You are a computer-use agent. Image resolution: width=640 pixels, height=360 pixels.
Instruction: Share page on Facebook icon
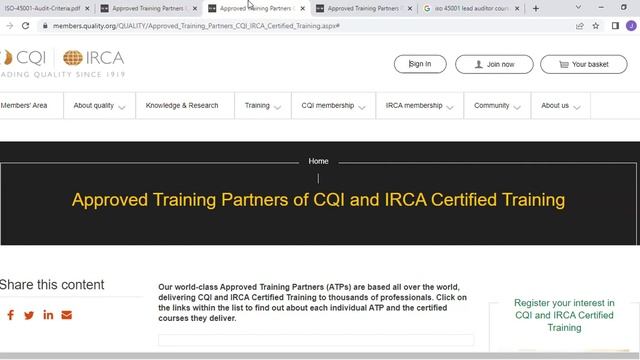click(11, 315)
